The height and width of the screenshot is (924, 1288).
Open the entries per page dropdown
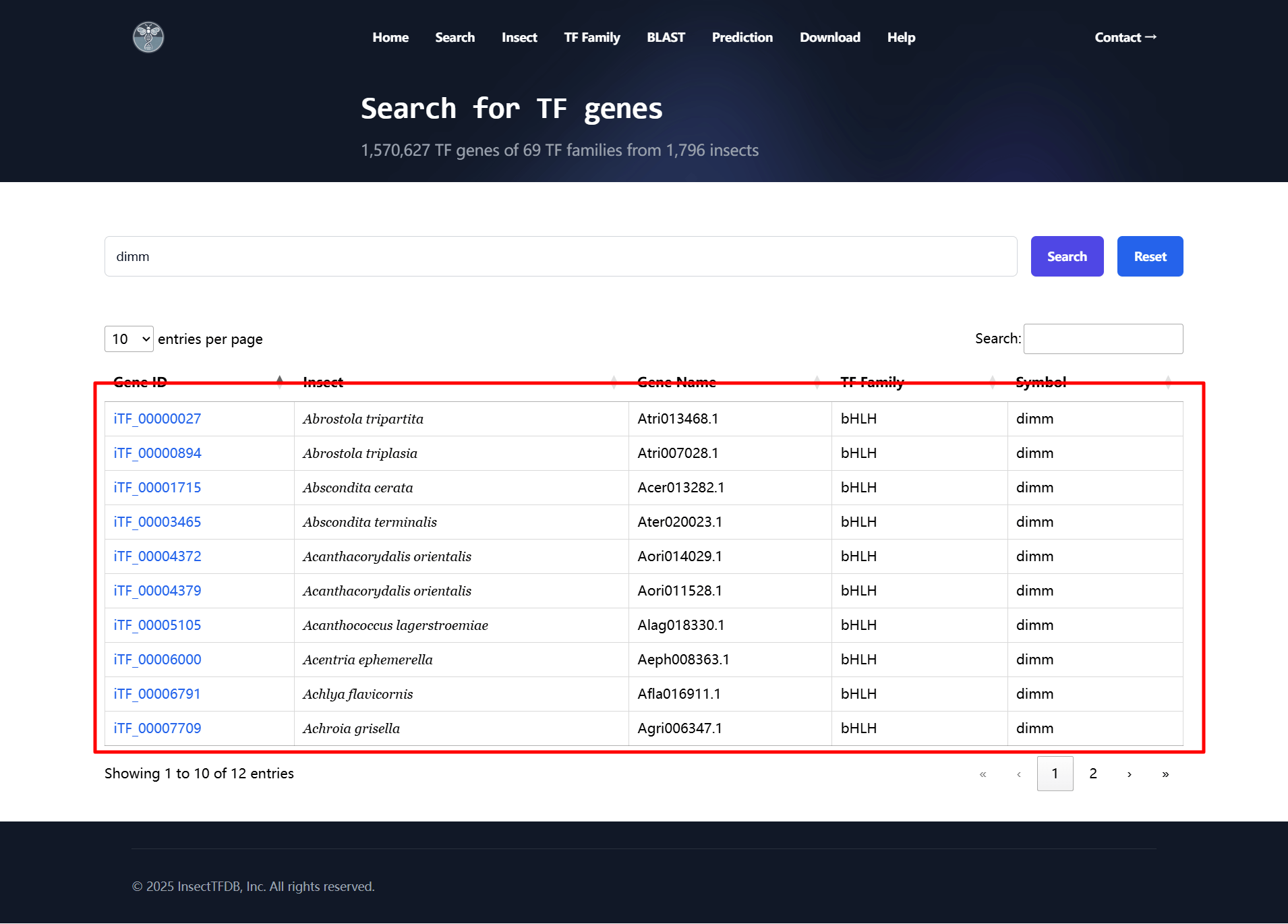tap(129, 339)
